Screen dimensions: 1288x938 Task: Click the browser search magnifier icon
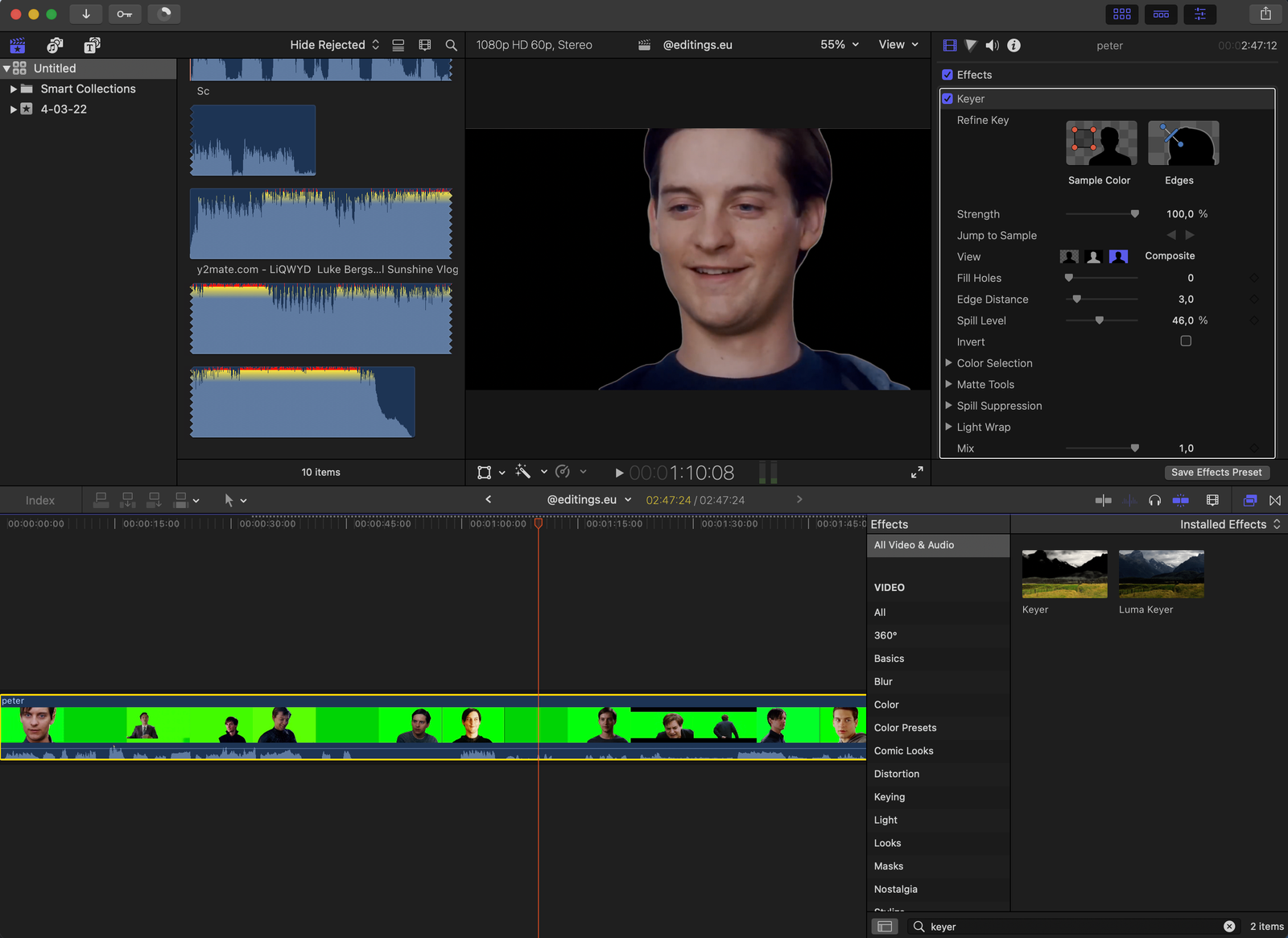coord(452,45)
